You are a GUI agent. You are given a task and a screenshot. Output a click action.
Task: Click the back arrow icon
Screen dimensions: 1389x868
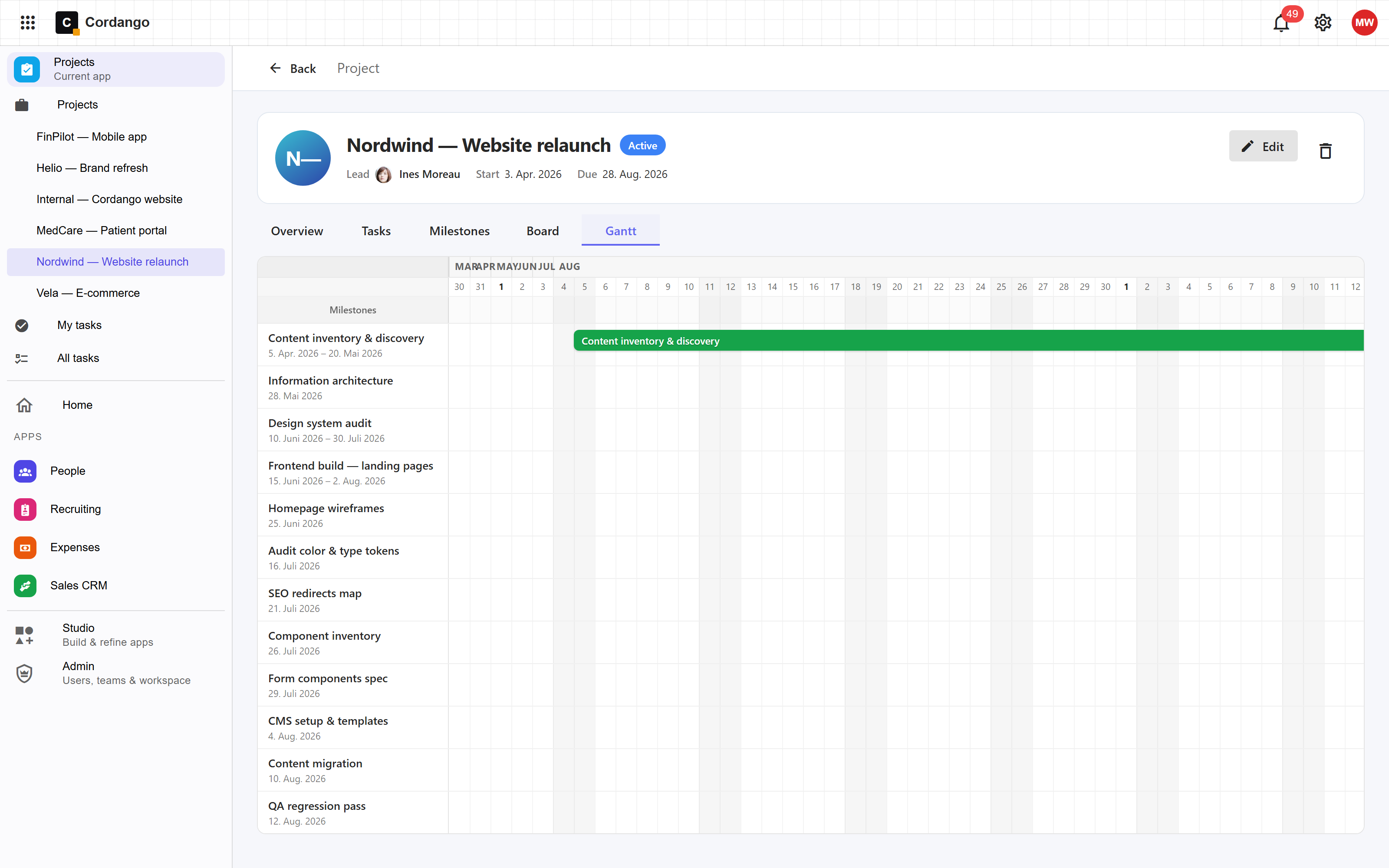[x=276, y=68]
